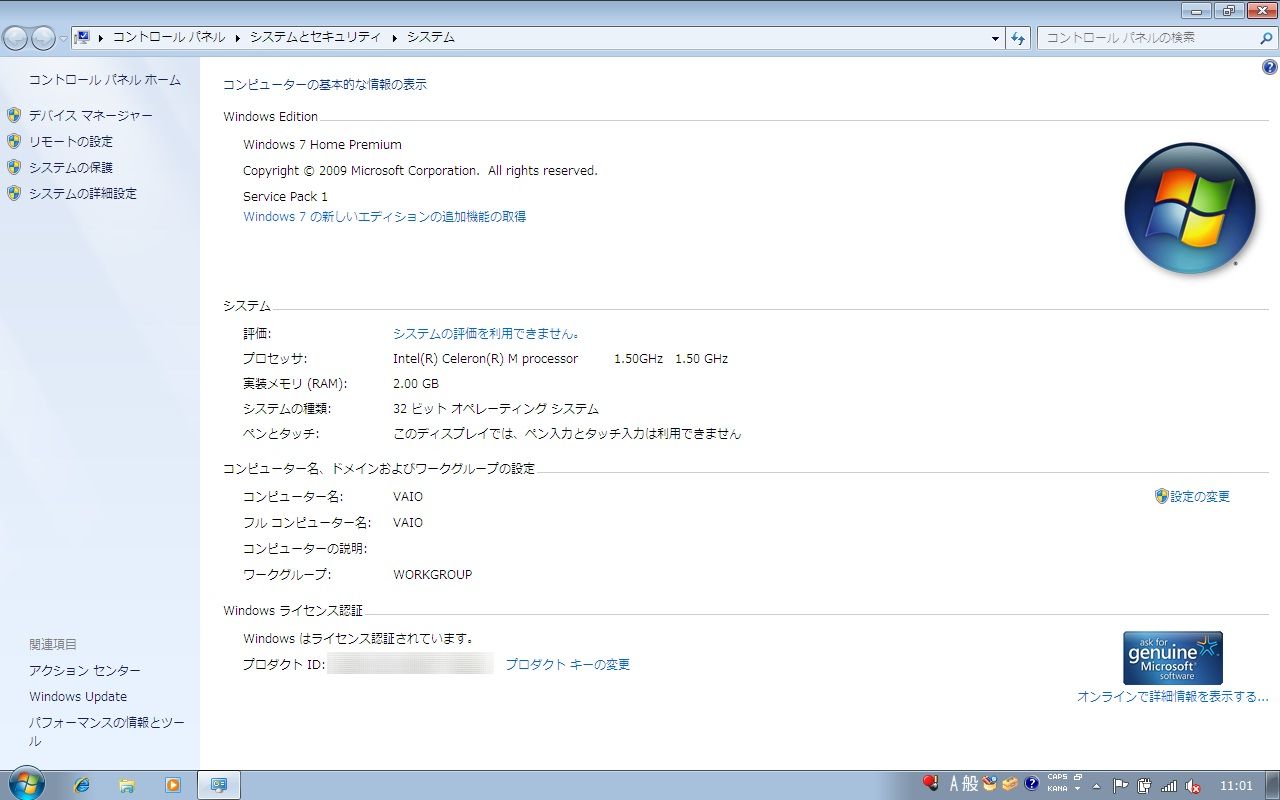Click the blue help question mark icon
The height and width of the screenshot is (800, 1280).
coord(1269,68)
